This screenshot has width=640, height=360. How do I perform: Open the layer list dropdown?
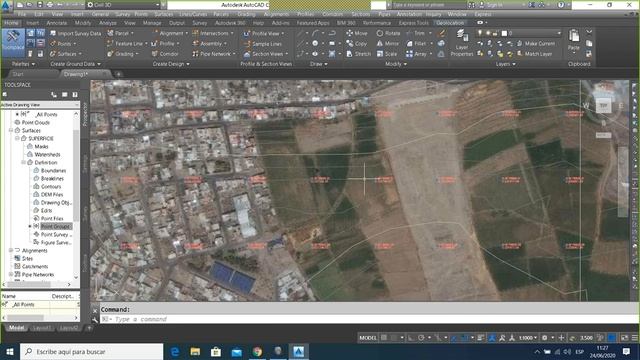559,33
